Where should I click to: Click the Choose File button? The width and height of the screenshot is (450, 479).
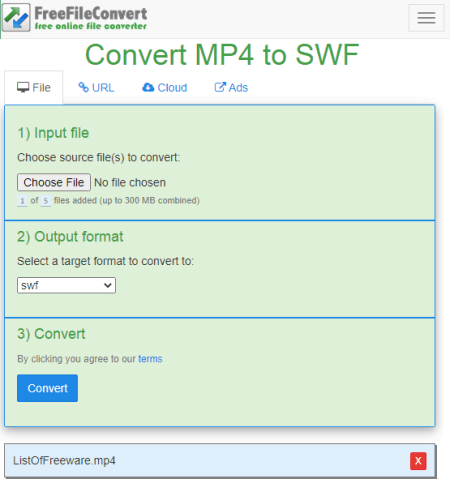coord(54,182)
